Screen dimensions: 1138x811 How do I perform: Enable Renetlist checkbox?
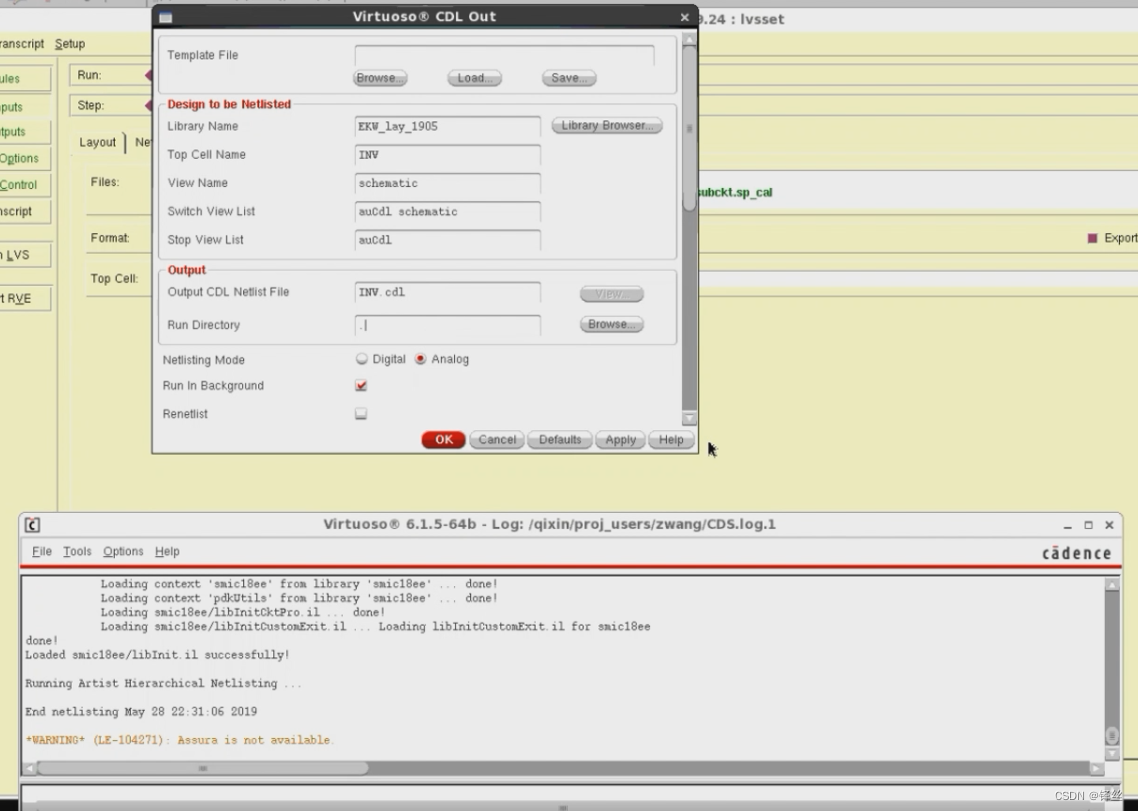click(361, 414)
